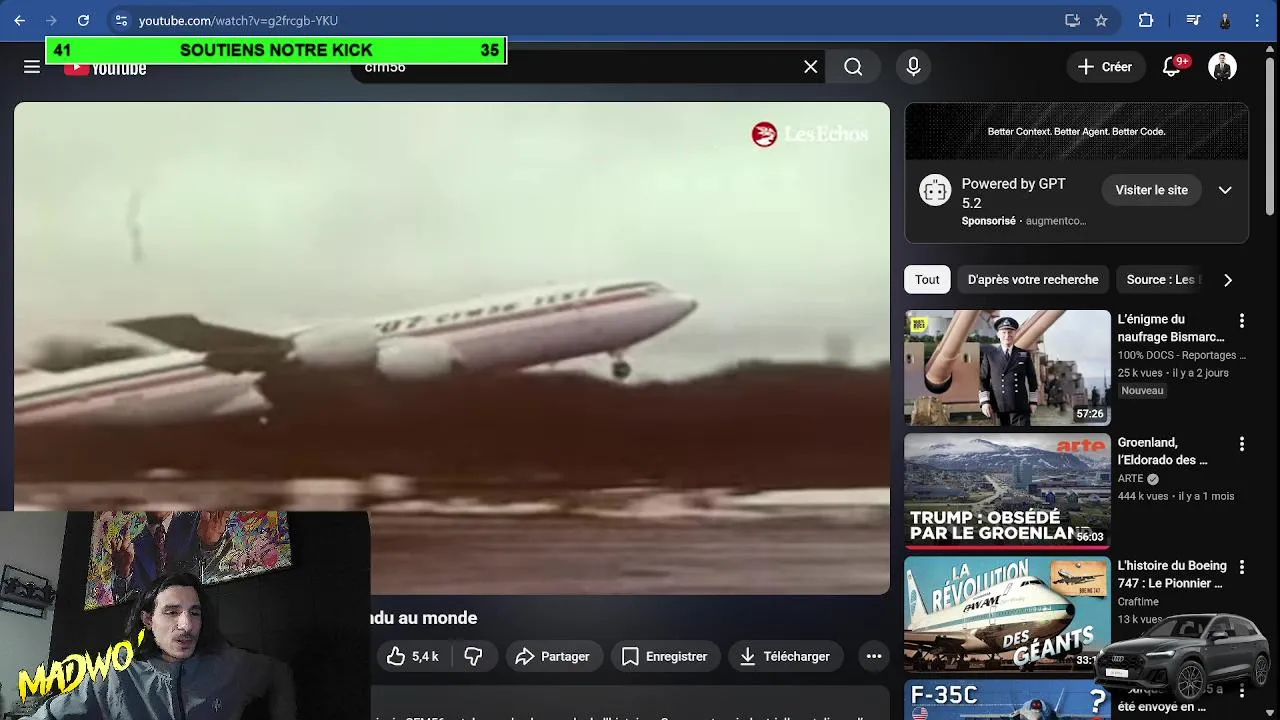Image resolution: width=1280 pixels, height=720 pixels.
Task: Clear the search box with X
Action: 811,67
